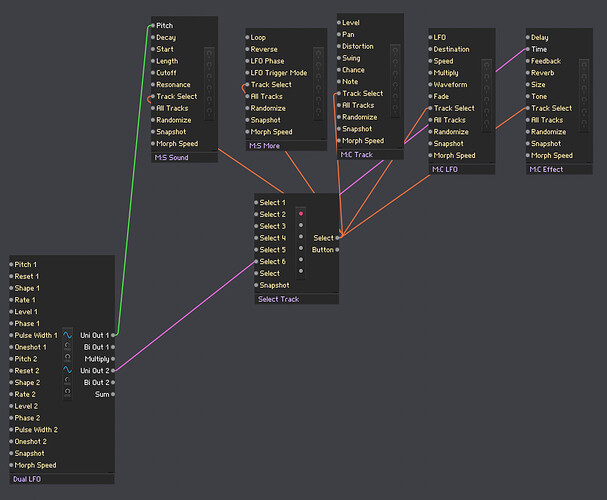Viewport: 607px width, 500px height.
Task: Click the M:S More node title
Action: pyautogui.click(x=264, y=146)
